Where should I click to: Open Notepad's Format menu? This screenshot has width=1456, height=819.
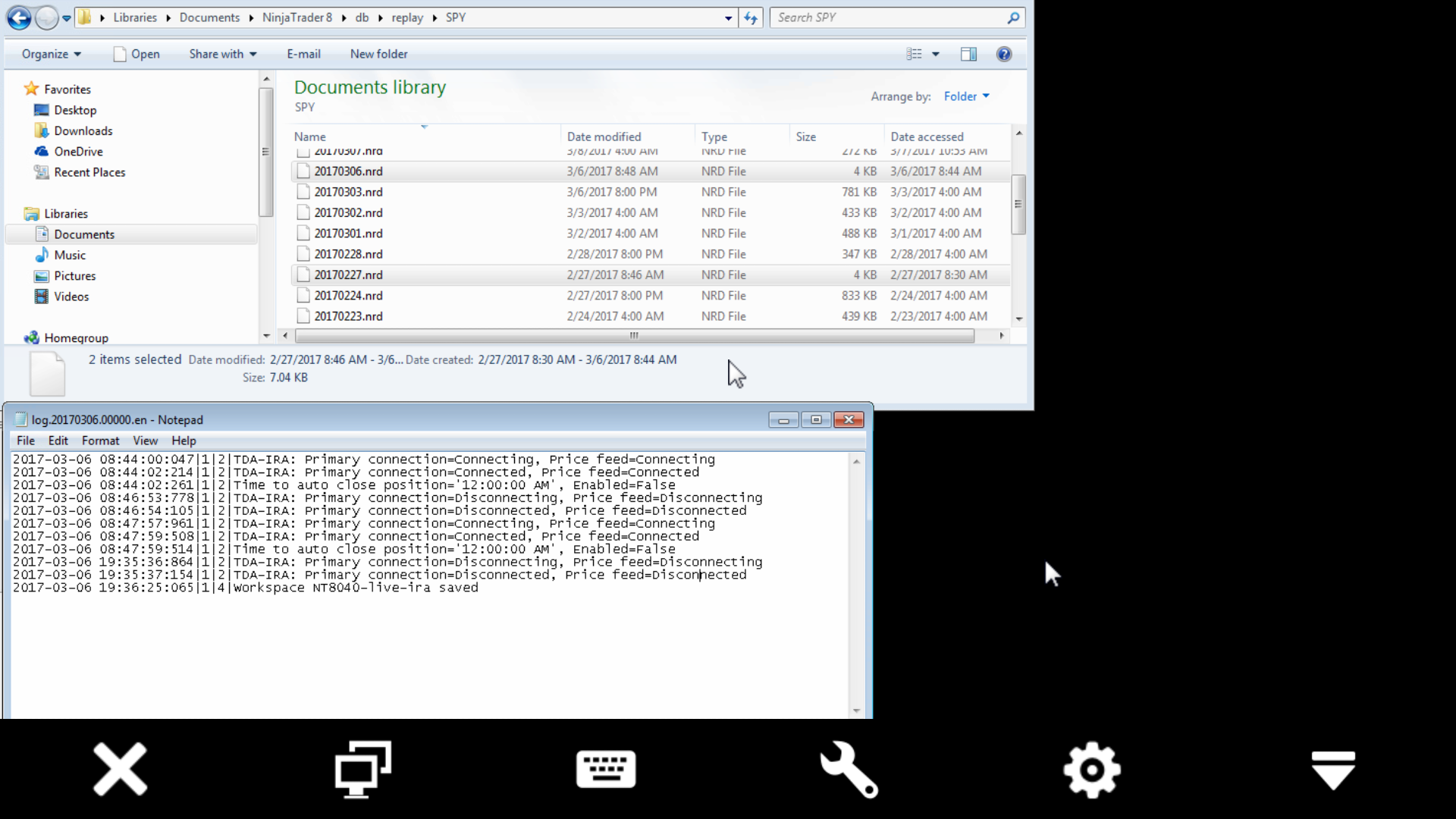coord(100,441)
